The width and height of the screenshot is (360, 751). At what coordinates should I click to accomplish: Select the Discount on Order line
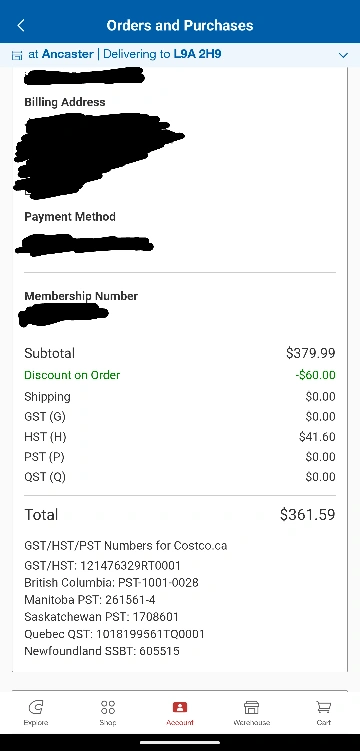pyautogui.click(x=180, y=375)
